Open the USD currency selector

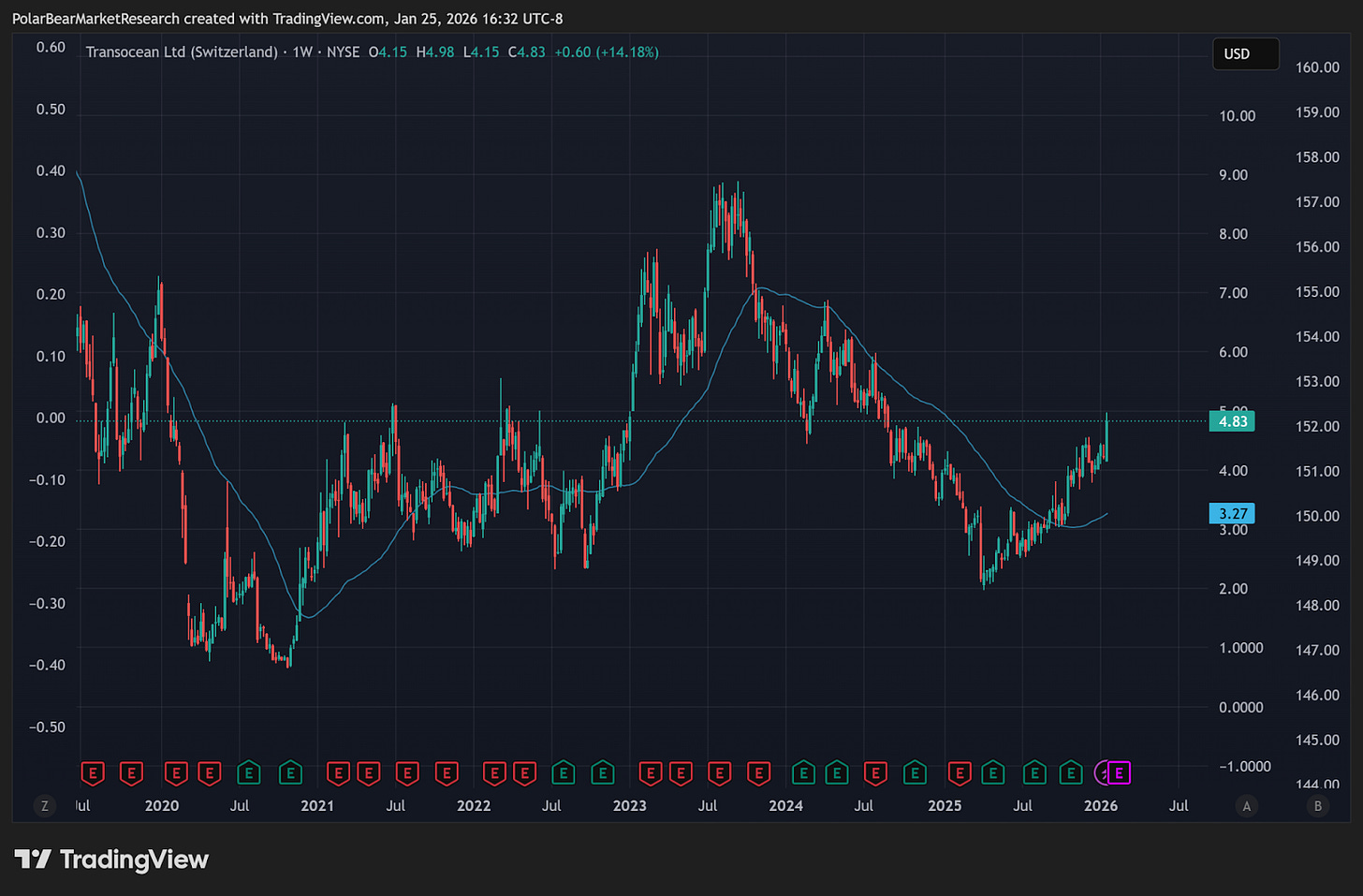1245,54
